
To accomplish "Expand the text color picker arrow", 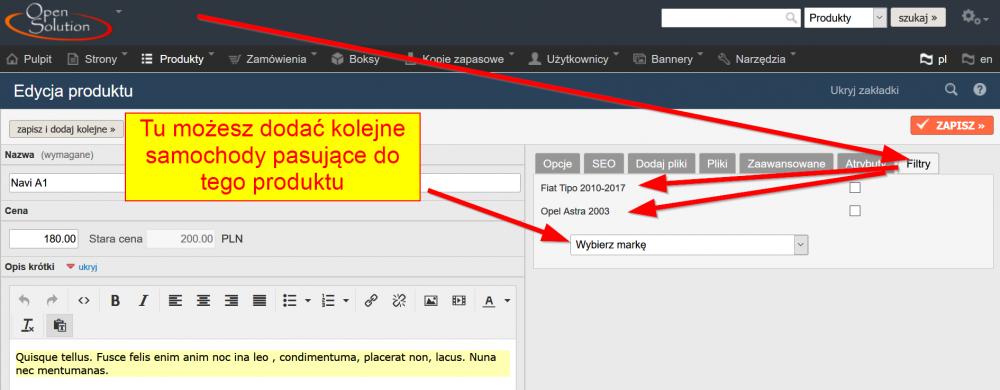I will click(x=508, y=301).
